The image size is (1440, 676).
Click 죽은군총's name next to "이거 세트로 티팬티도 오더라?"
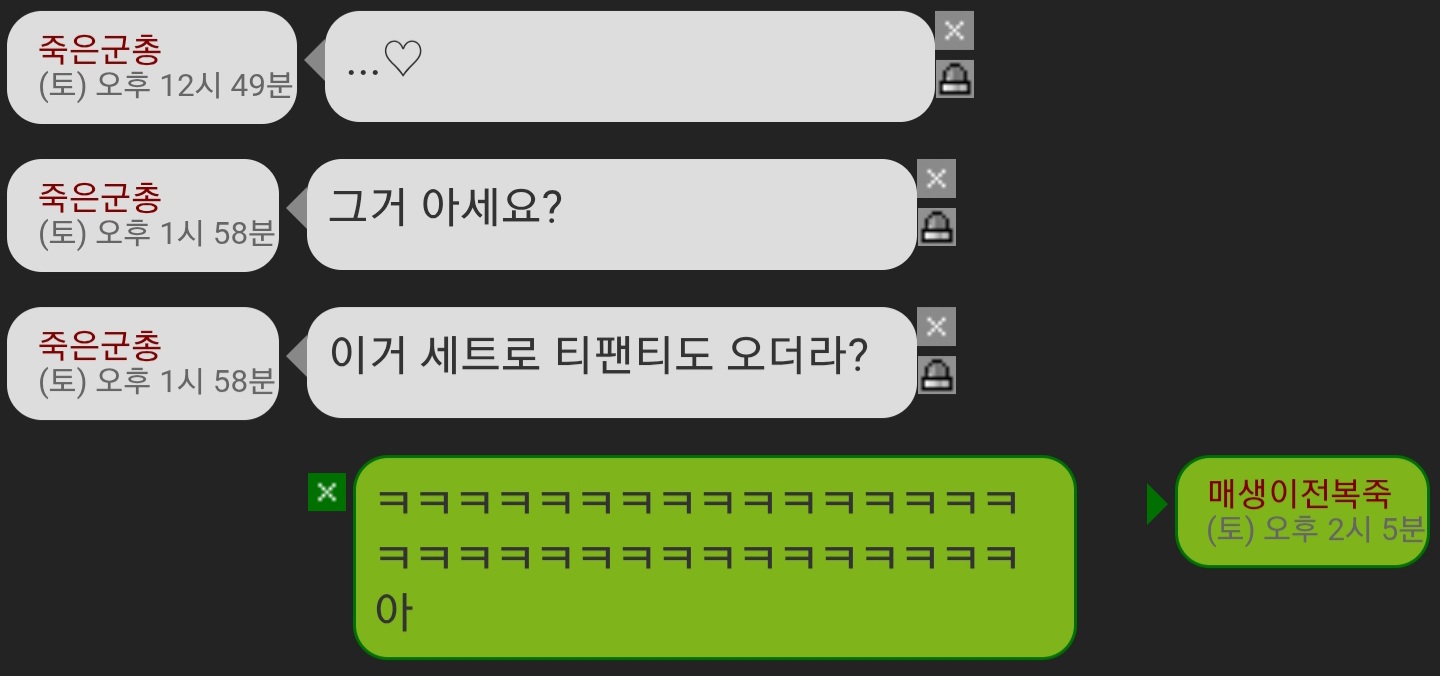pos(100,345)
